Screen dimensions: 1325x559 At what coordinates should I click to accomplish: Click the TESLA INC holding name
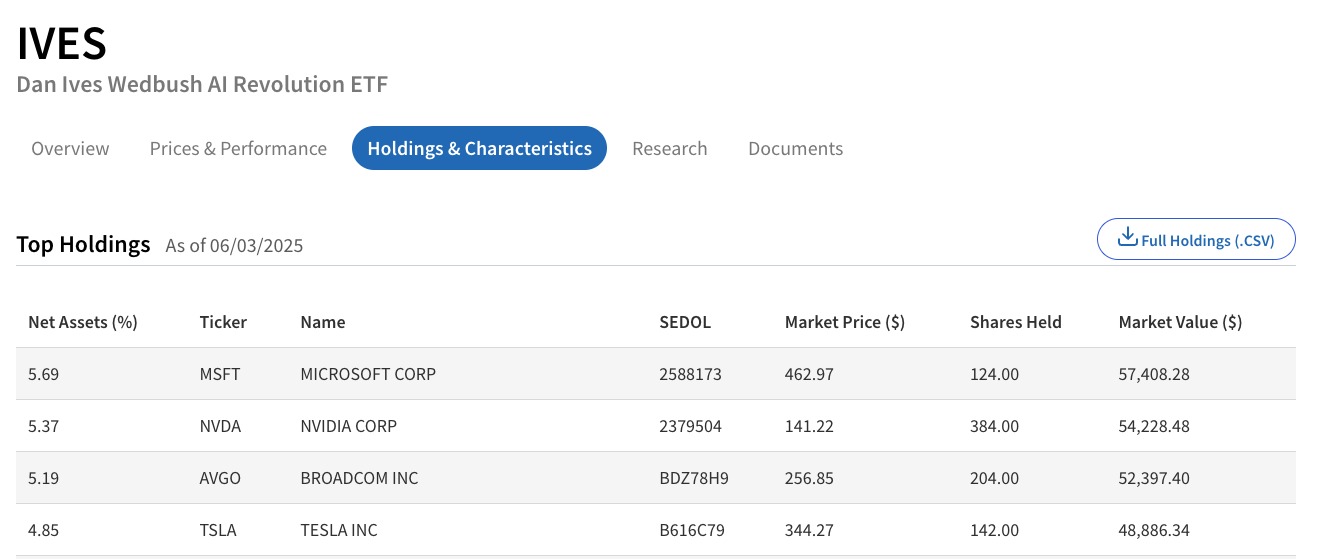(339, 530)
